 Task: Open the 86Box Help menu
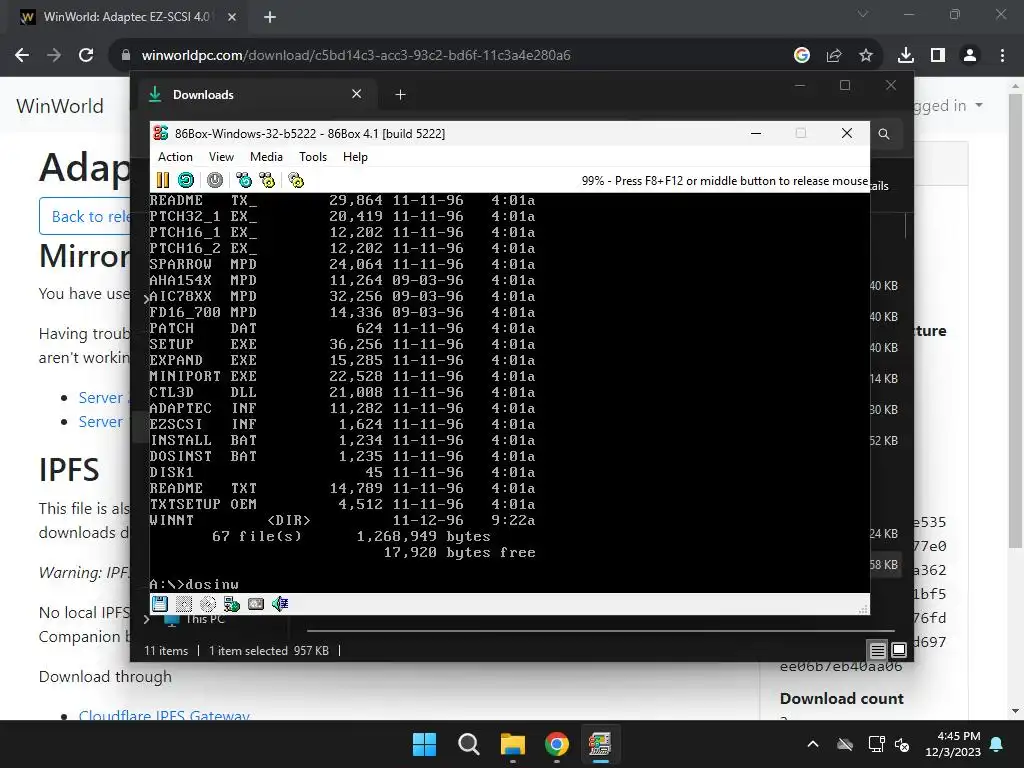[x=355, y=157]
